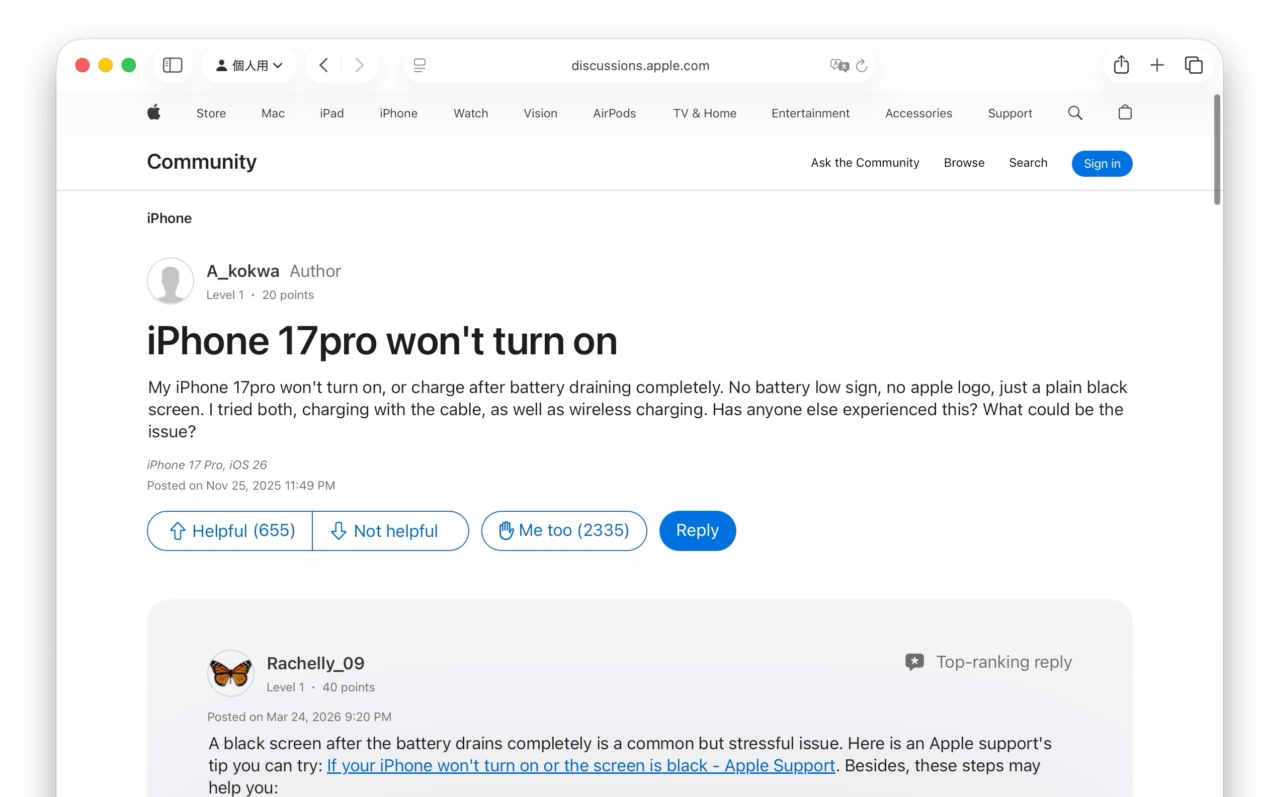The image size is (1280, 797).
Task: Reload the page with refresh icon
Action: tap(862, 66)
